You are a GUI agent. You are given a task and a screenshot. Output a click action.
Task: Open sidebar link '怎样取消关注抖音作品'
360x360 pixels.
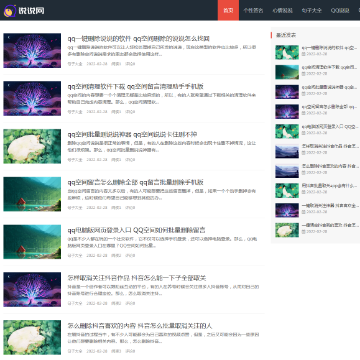tap(330, 146)
